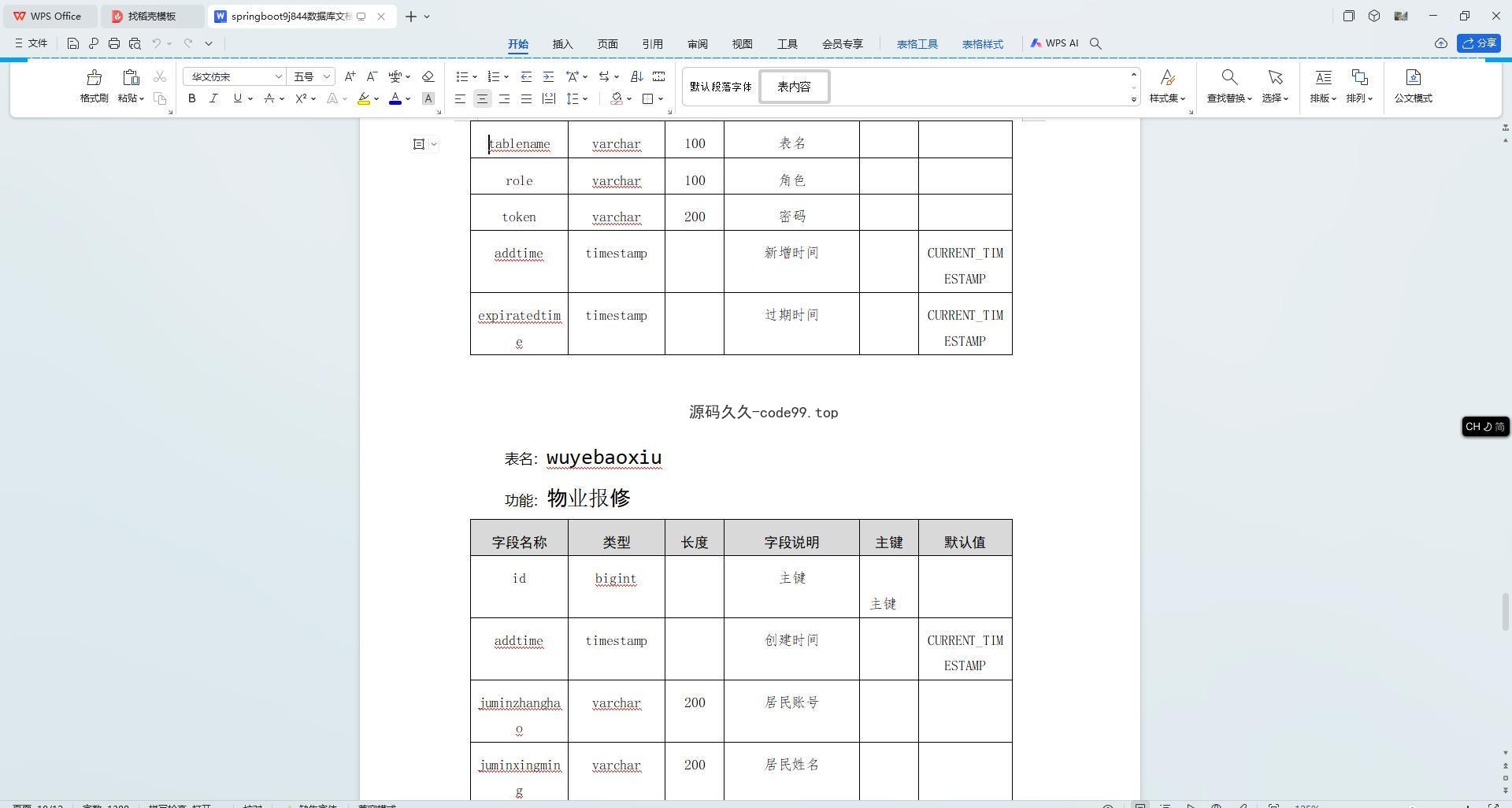Switch to the 找稻壳模板 tab
The image size is (1512, 808).
[x=151, y=16]
